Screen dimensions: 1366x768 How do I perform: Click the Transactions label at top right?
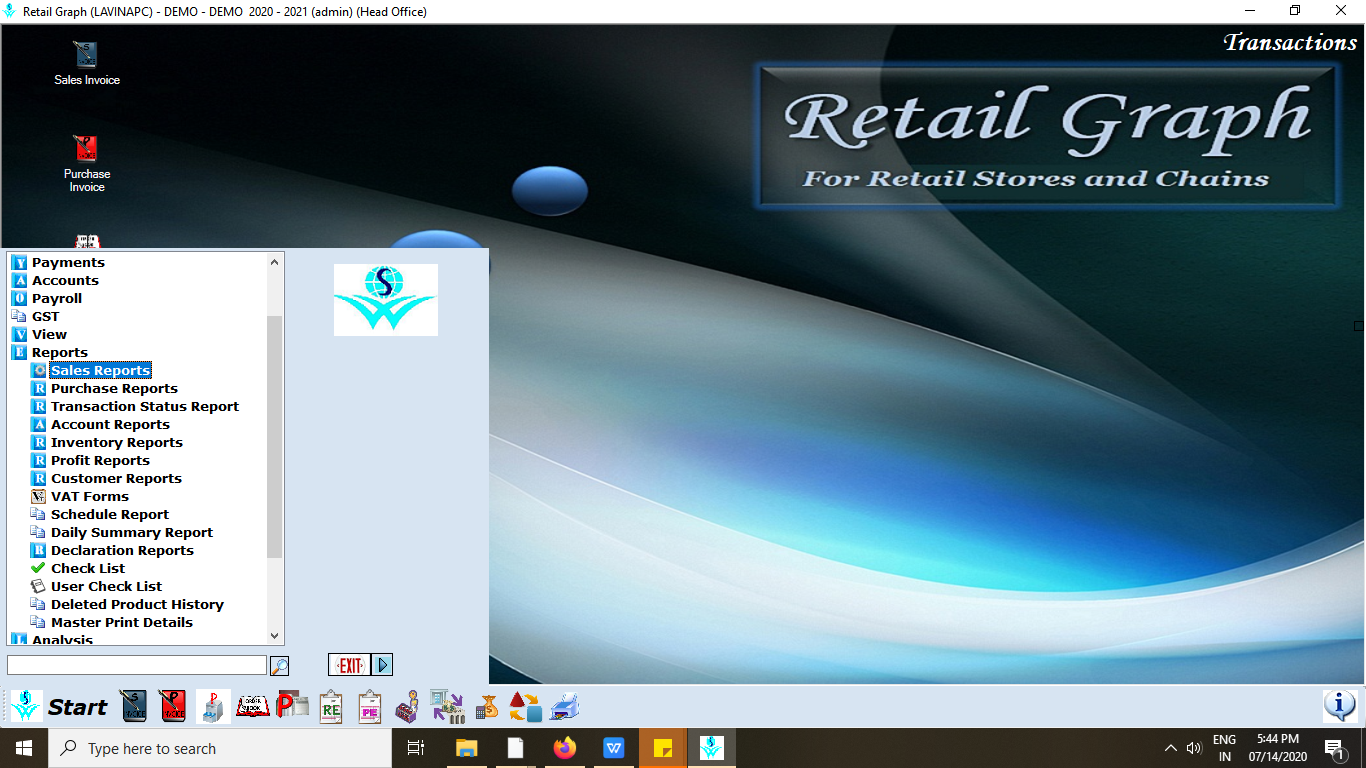[x=1290, y=42]
